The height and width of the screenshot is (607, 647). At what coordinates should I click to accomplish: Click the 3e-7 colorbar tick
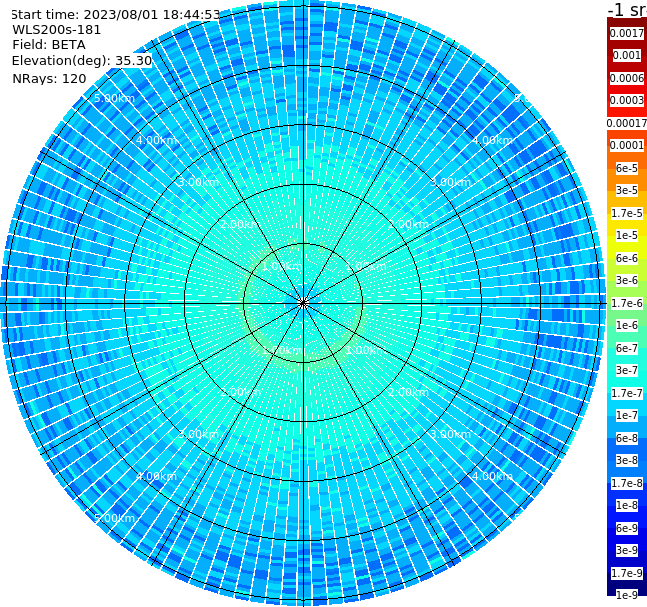627,370
